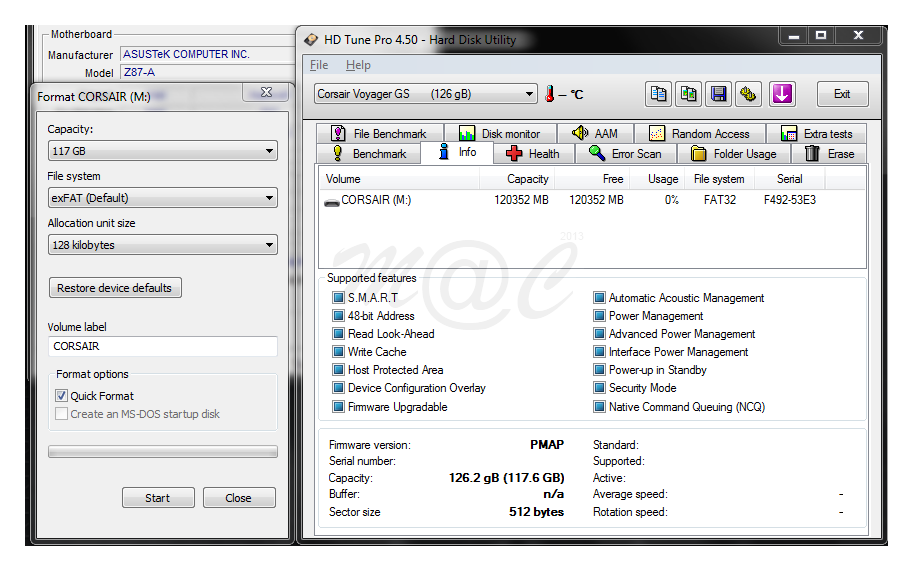Viewport: 913px width, 571px height.
Task: Toggle the Read Look-Ahead checkbox
Action: click(x=338, y=334)
